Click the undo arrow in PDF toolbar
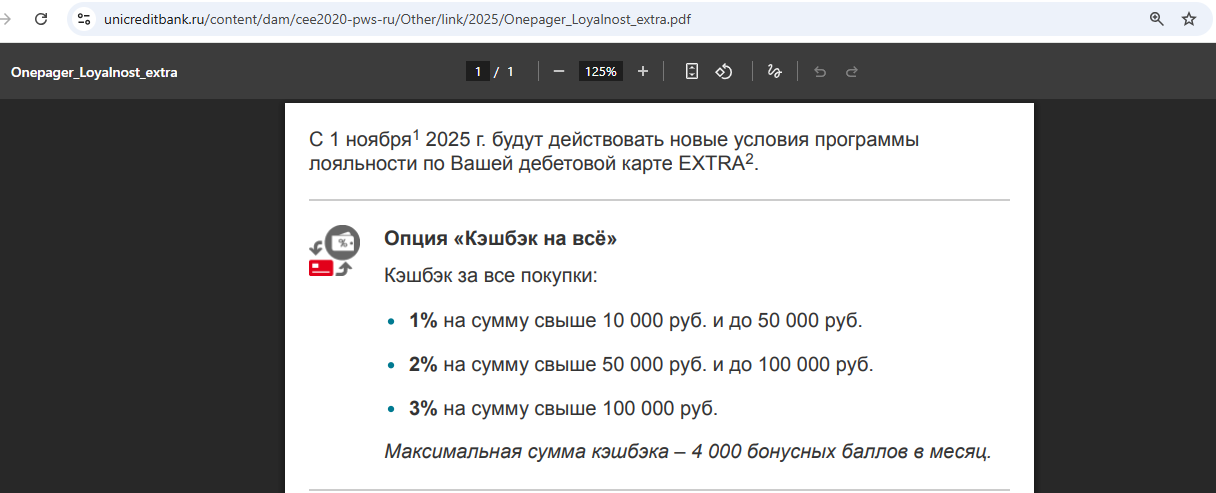The height and width of the screenshot is (493, 1216). pyautogui.click(x=820, y=71)
